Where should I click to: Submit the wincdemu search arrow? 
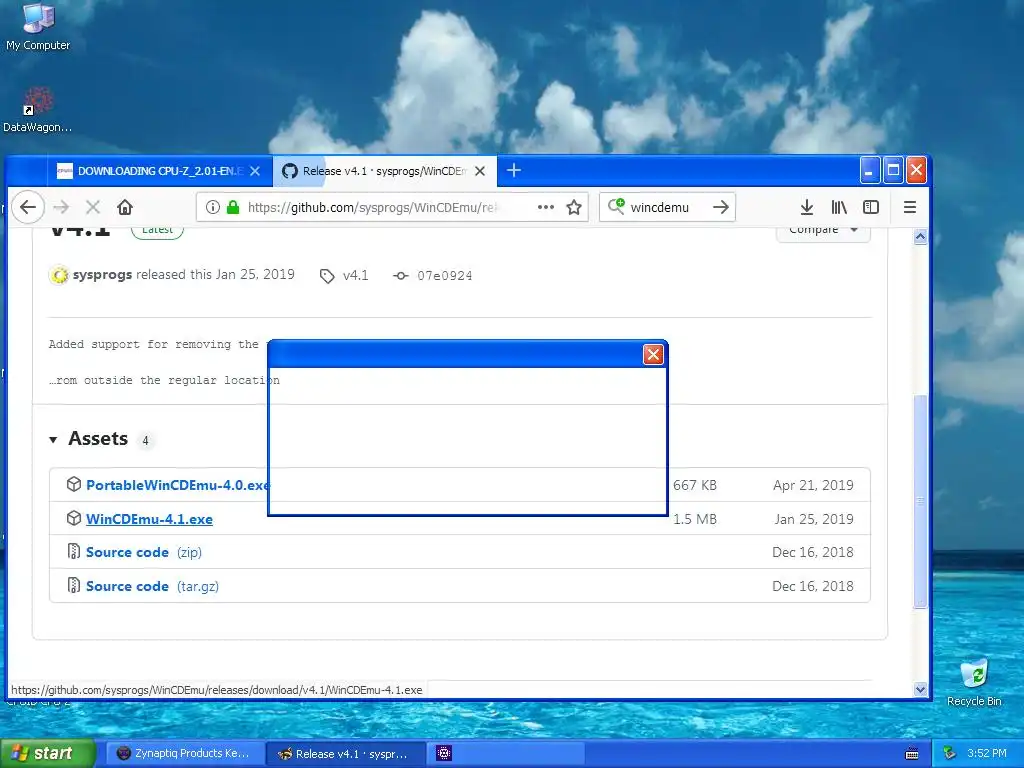coord(721,208)
